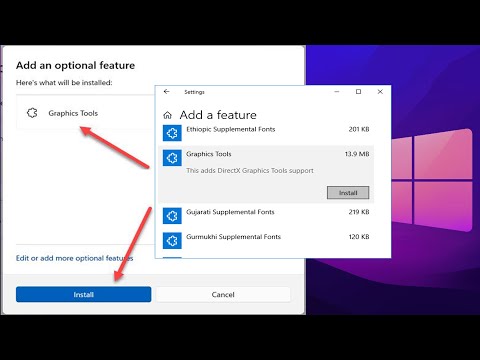Click the 219 KB size value
Screen dimensions: 480x360
tap(359, 212)
